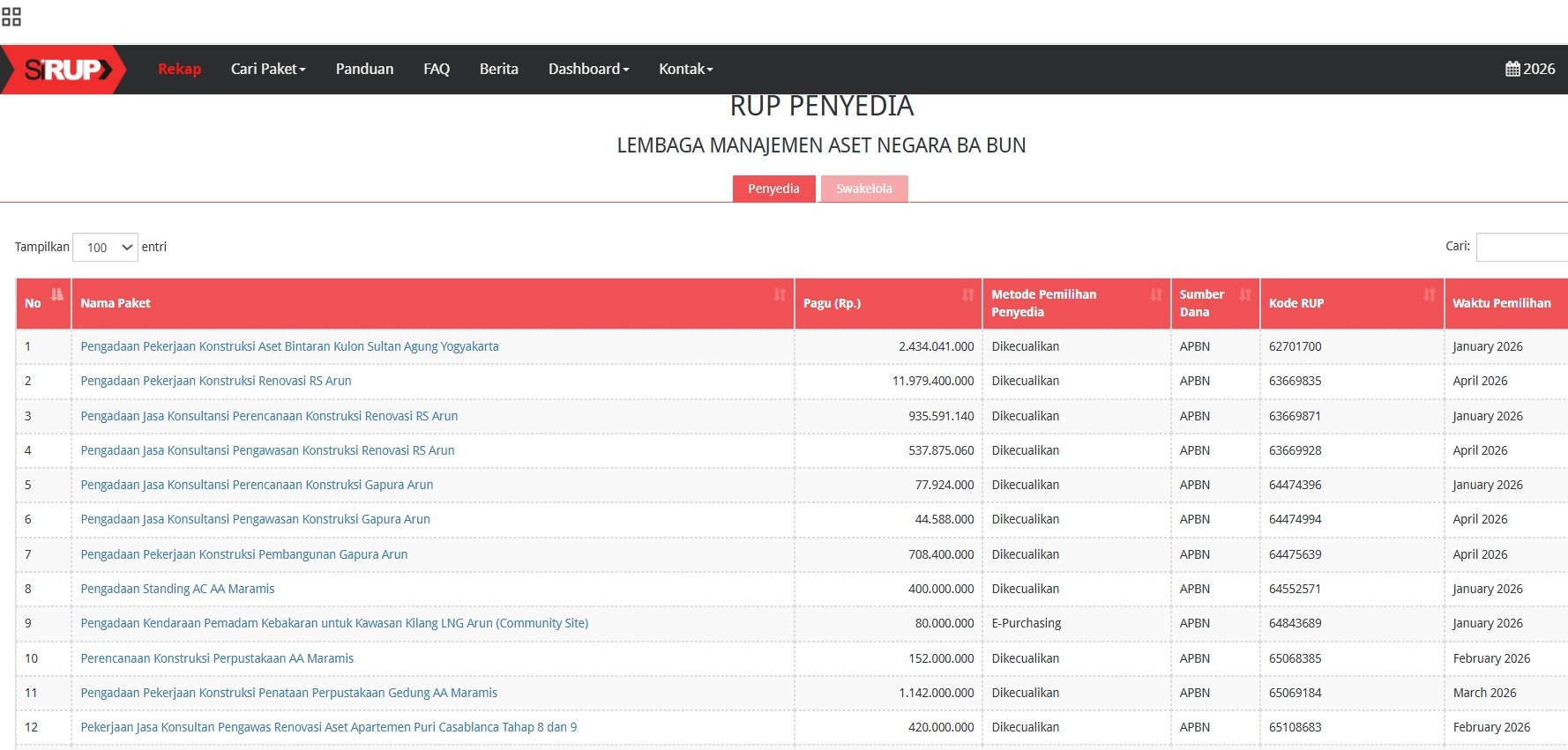Open Pengawas Renovasi Apartemen Puri Casablanca package

(x=328, y=727)
